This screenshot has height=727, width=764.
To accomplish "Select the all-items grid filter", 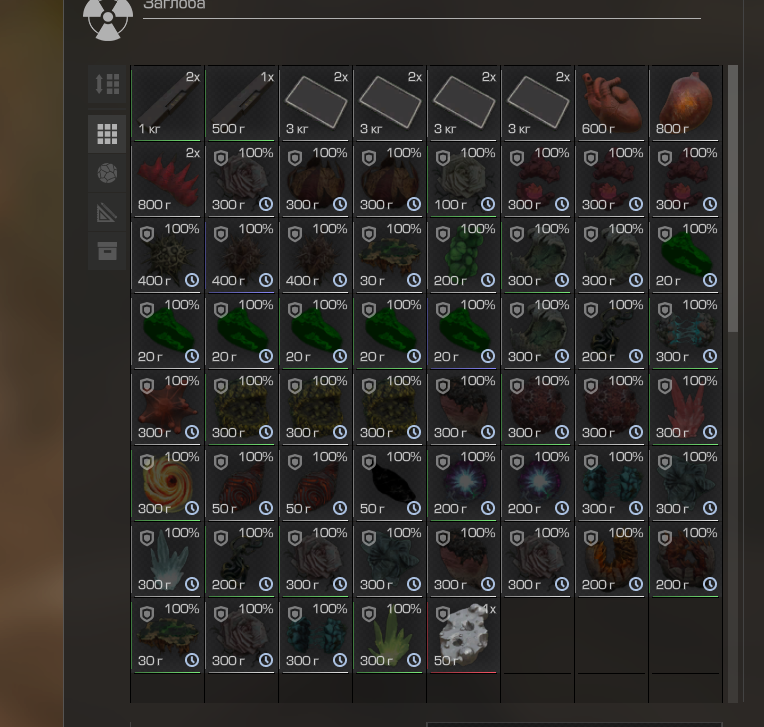I will pyautogui.click(x=107, y=134).
